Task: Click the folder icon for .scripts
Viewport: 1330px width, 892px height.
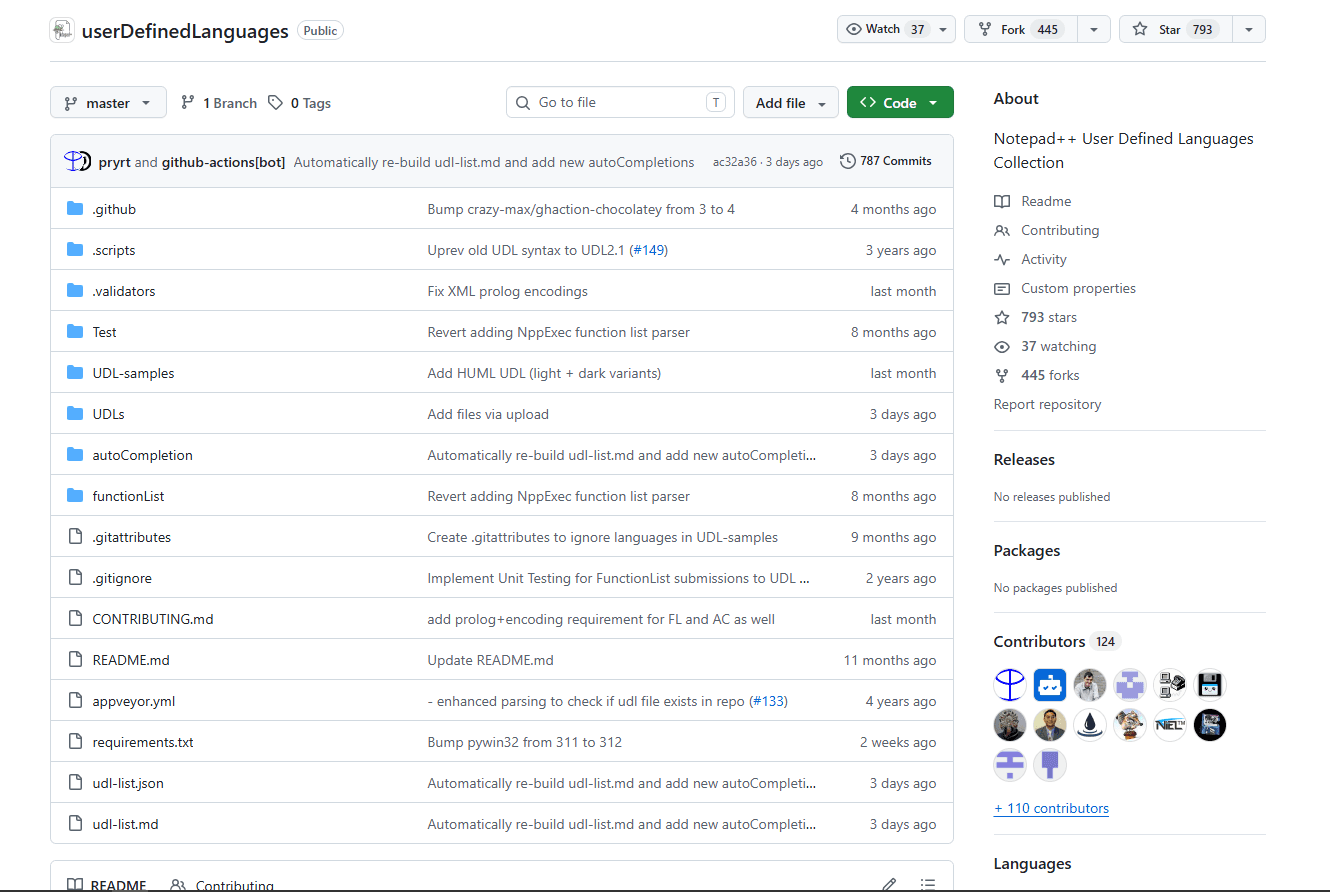Action: [75, 250]
